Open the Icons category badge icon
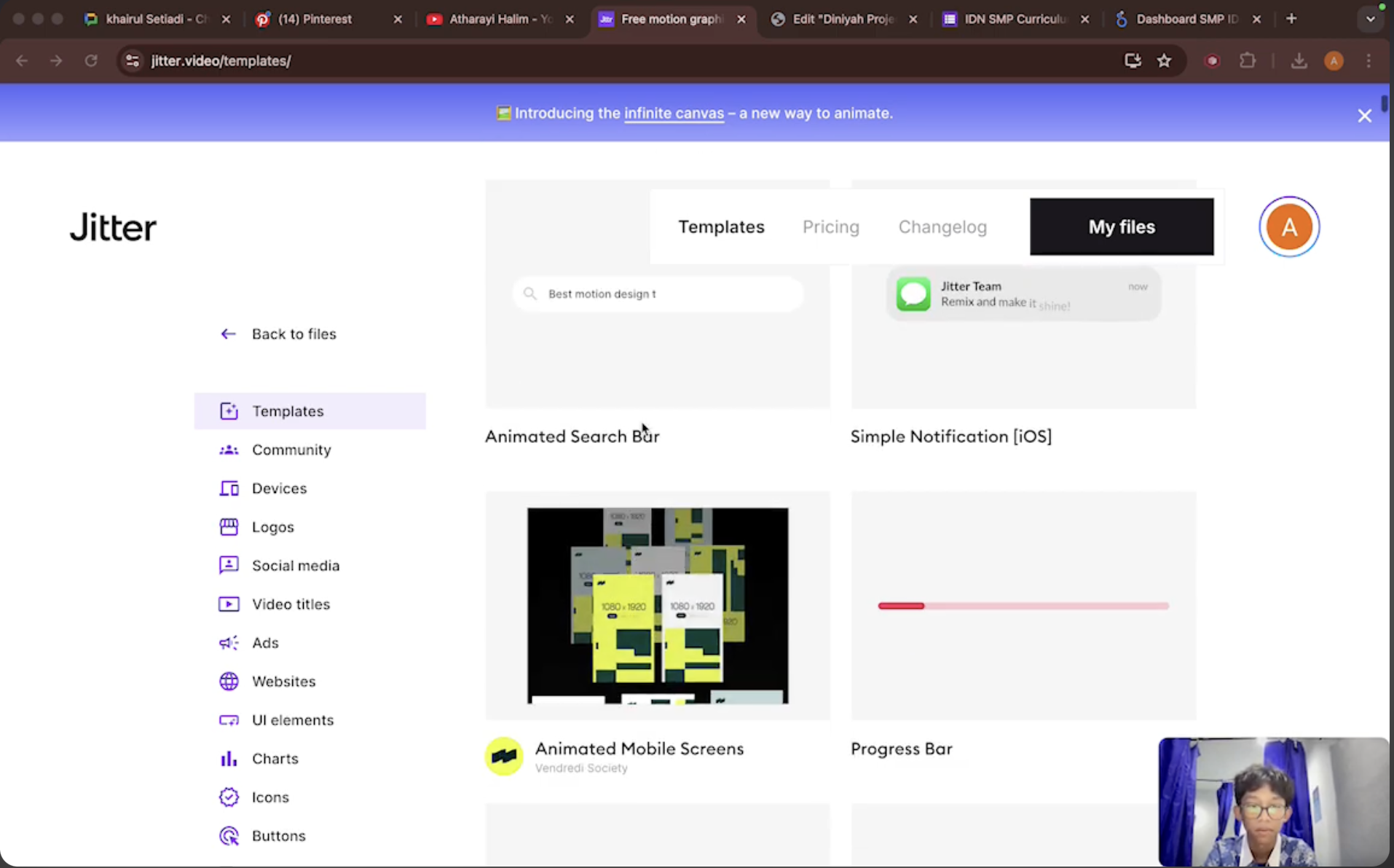Image resolution: width=1394 pixels, height=868 pixels. pos(229,797)
